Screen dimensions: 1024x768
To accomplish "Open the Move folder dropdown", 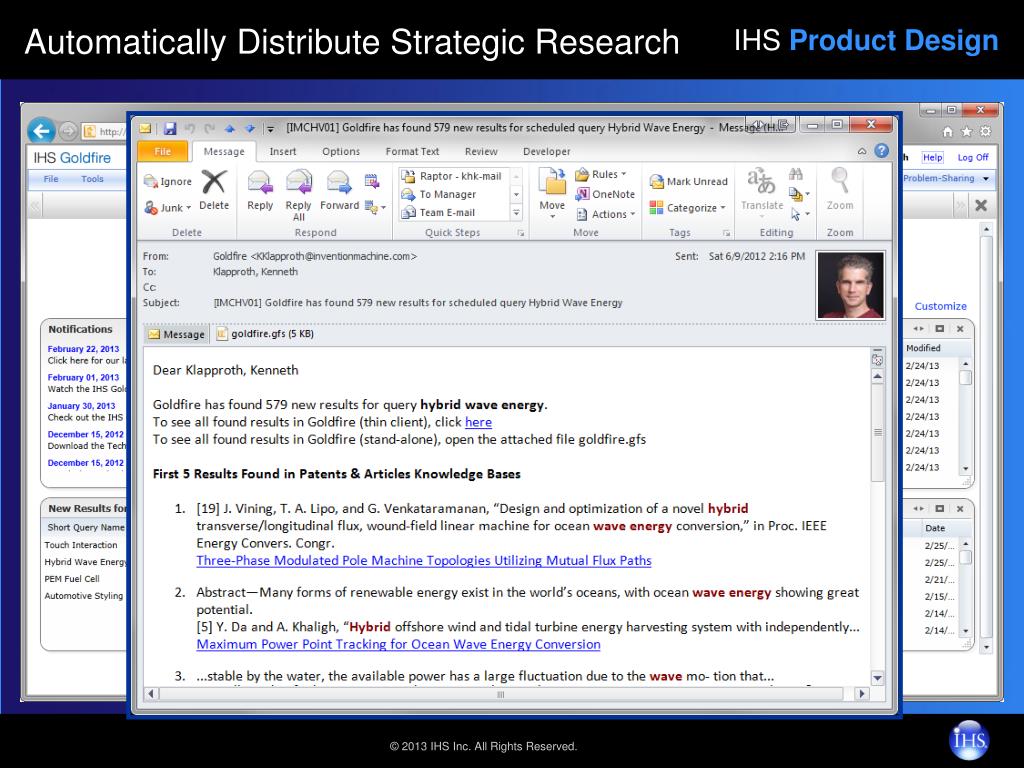I will [x=552, y=193].
